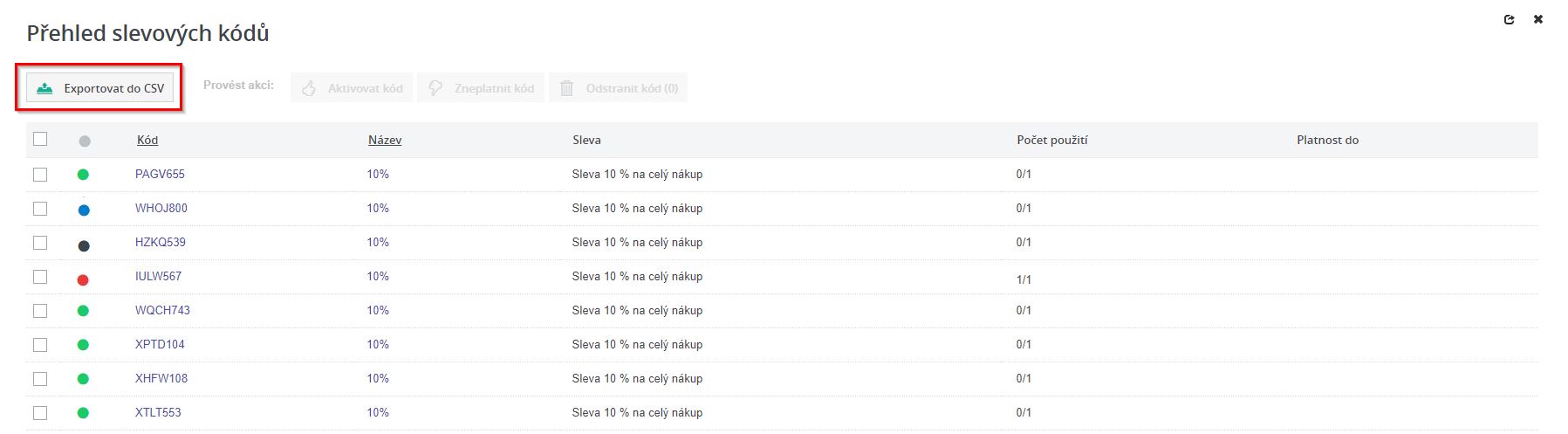Check the box for code PAGV655
Viewport: 1568px width, 434px height.
tap(40, 174)
